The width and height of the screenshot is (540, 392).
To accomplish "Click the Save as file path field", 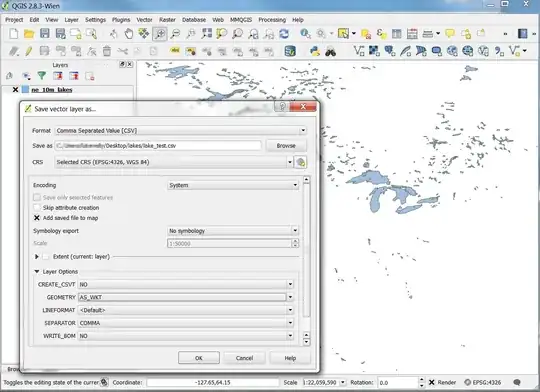I will pyautogui.click(x=158, y=146).
